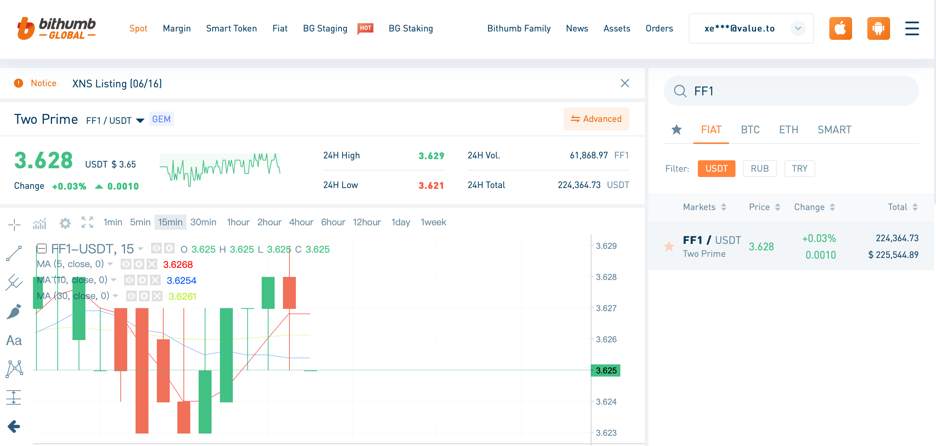Go to the Margin menu

pyautogui.click(x=177, y=29)
